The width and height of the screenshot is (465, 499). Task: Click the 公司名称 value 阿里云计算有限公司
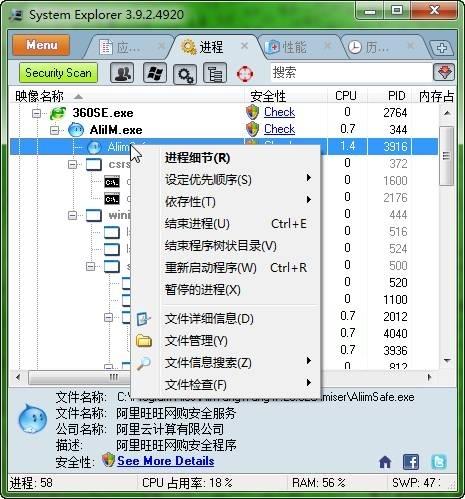(170, 429)
